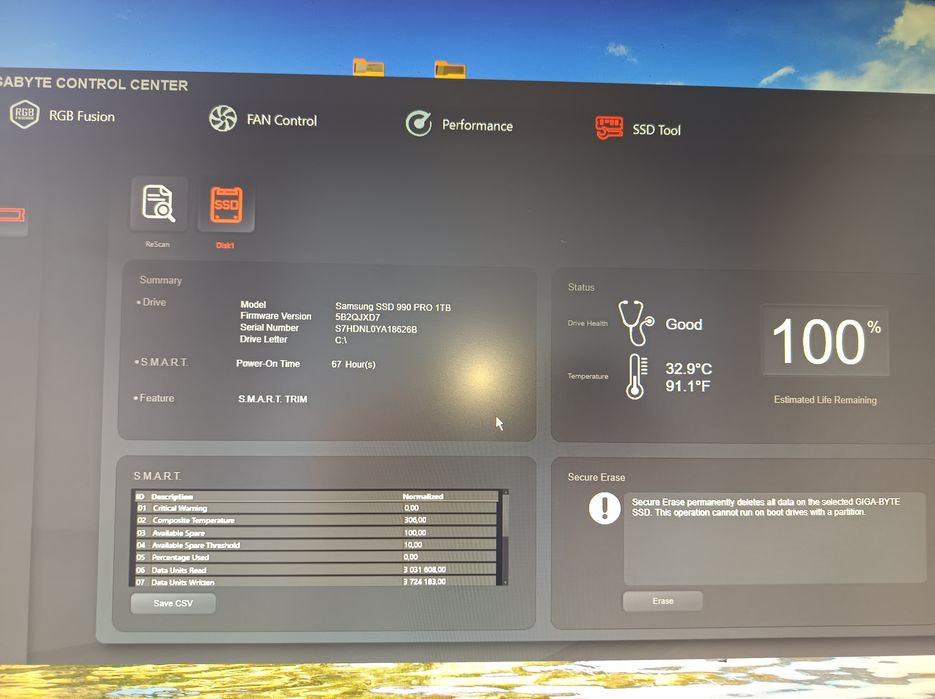The image size is (935, 699).
Task: Open the Performance gauge icon
Action: (x=419, y=123)
